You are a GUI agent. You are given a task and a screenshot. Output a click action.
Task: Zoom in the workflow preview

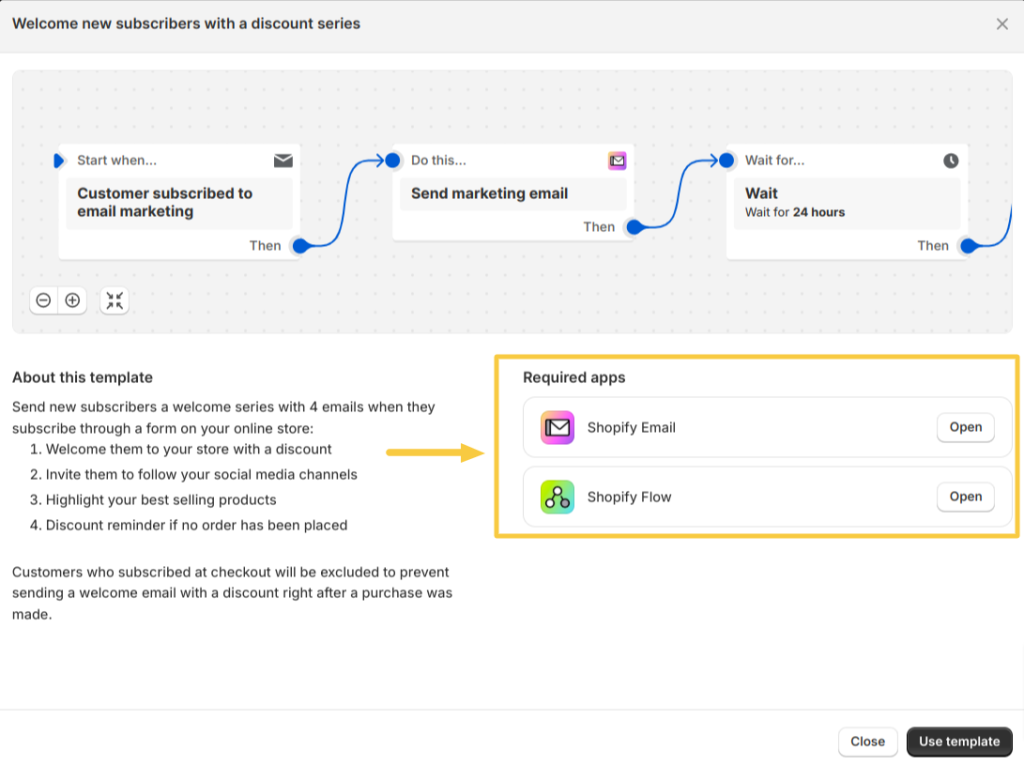point(72,300)
